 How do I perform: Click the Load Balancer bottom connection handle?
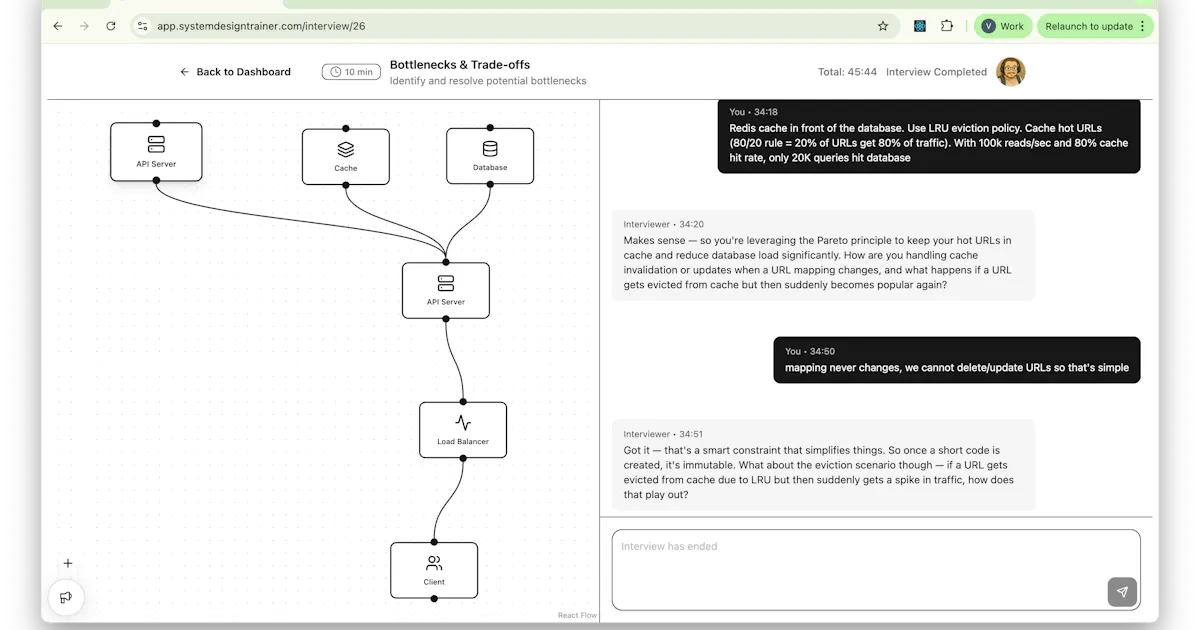463,459
